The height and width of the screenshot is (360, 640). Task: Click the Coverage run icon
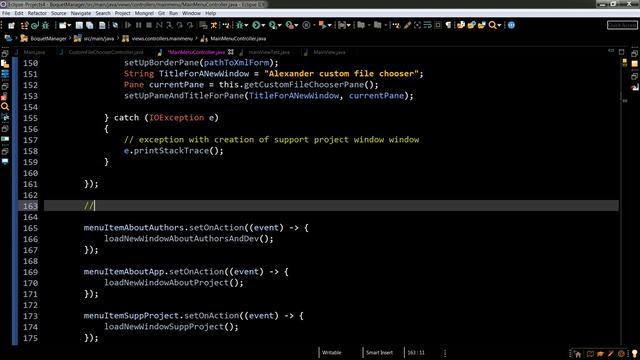coord(273,25)
